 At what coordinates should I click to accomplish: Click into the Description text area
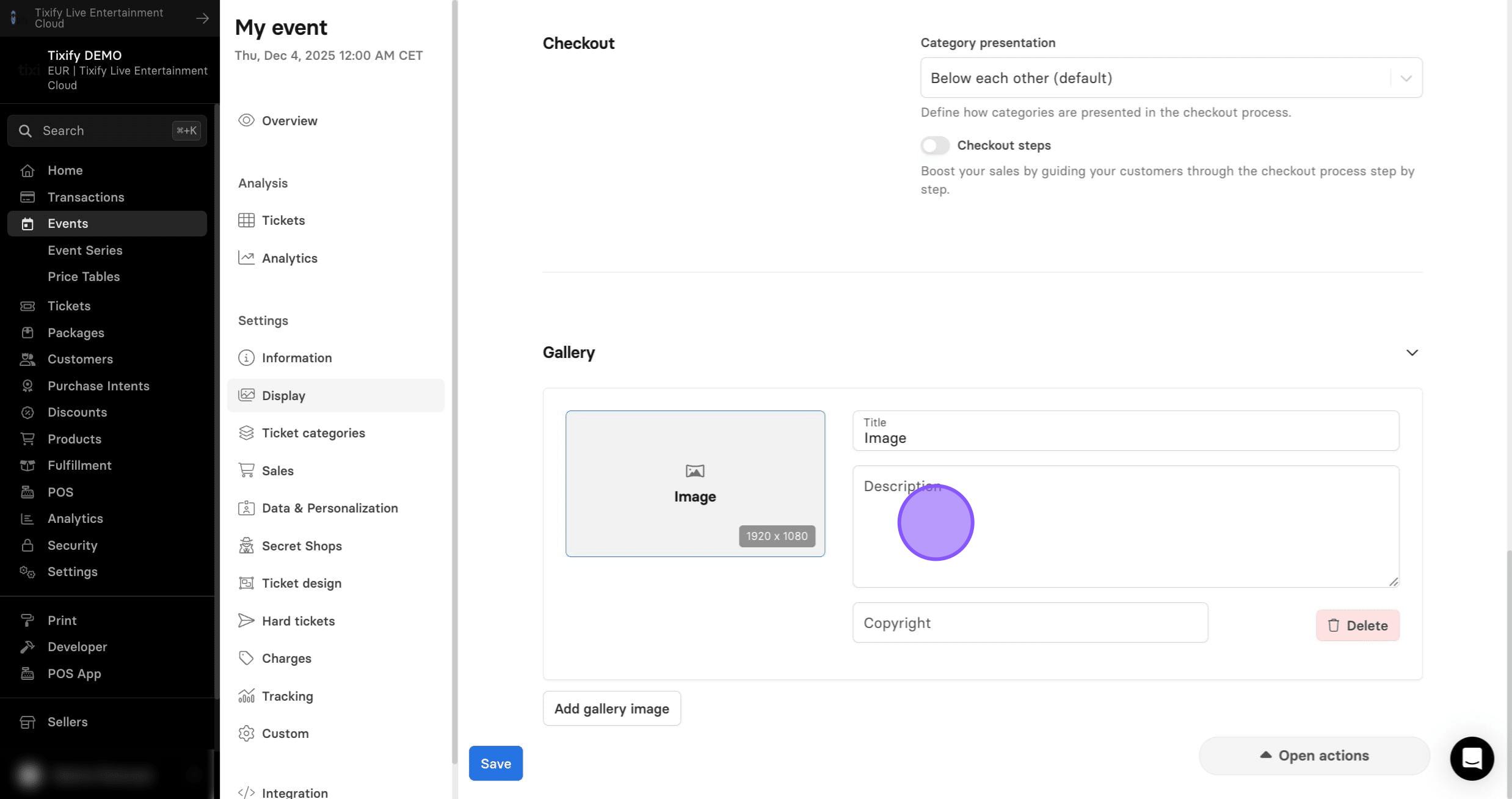tap(1125, 527)
